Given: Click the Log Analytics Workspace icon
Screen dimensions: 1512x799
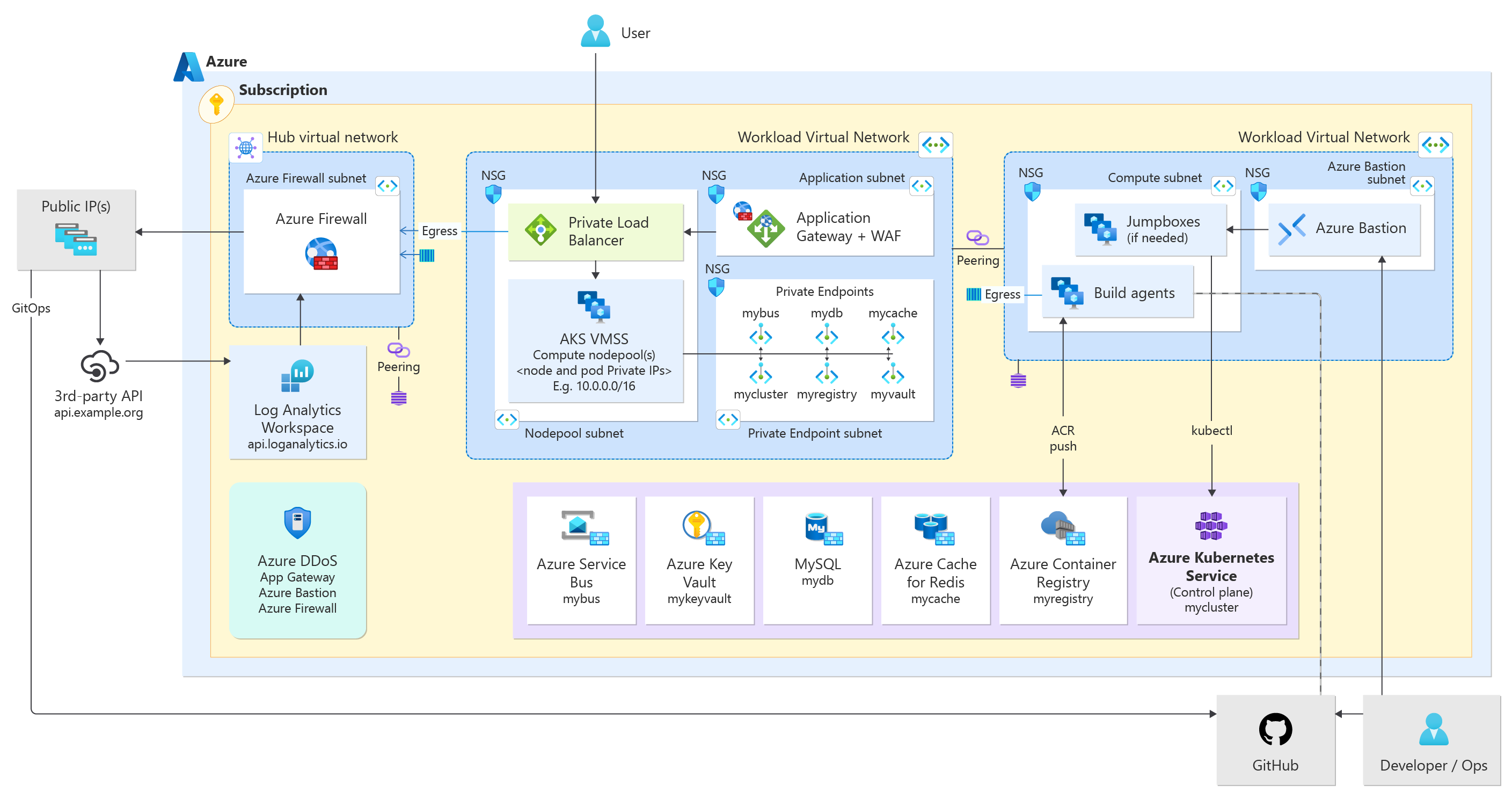Looking at the screenshot, I should click(297, 375).
